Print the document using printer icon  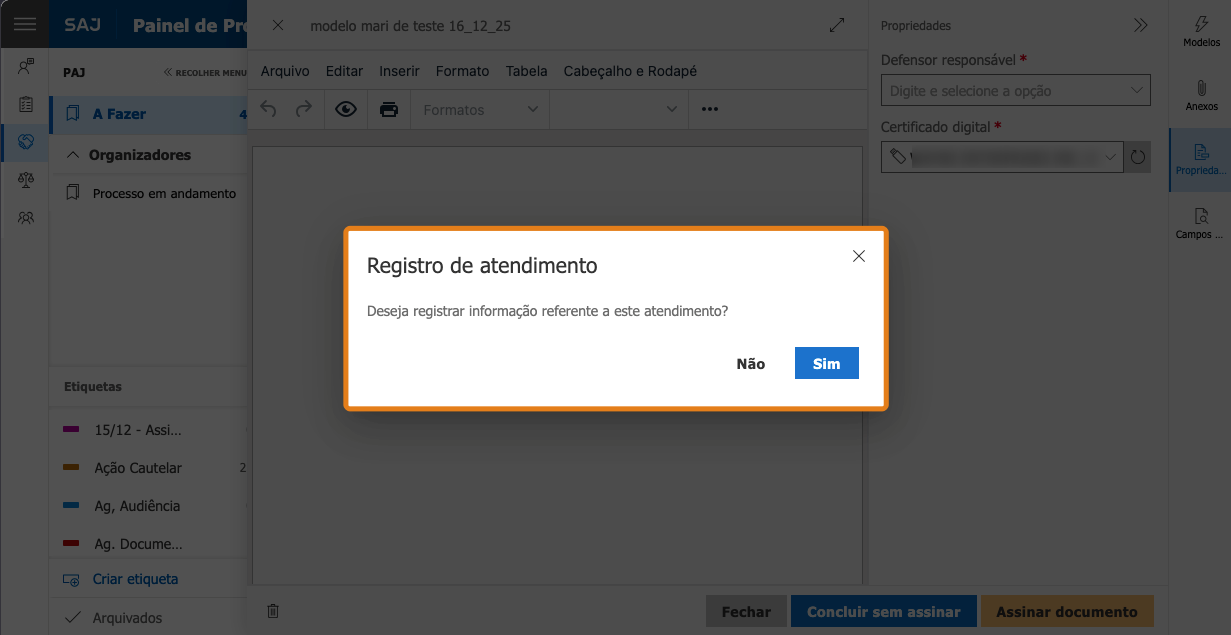tap(389, 109)
